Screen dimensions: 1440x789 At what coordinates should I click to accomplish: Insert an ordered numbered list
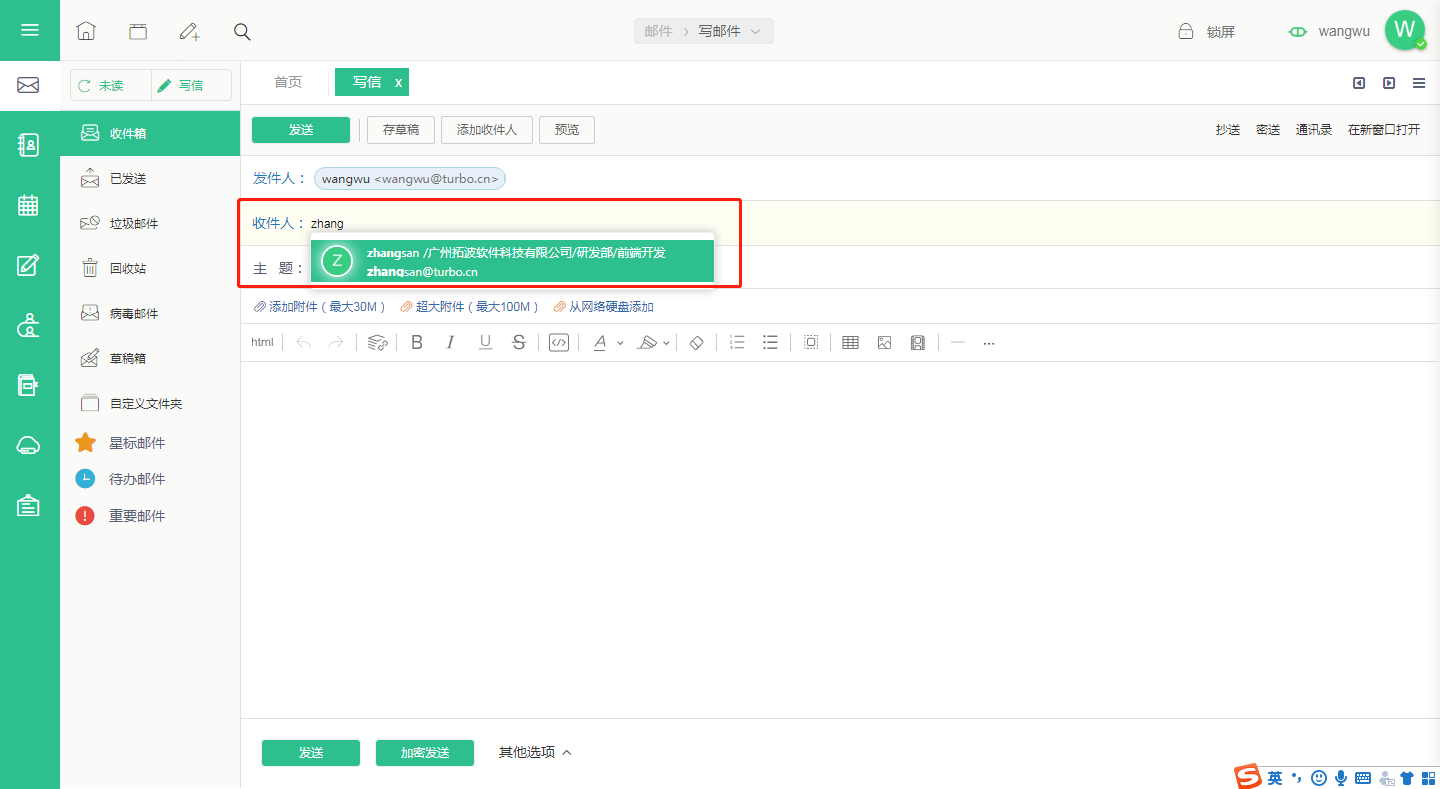(737, 342)
